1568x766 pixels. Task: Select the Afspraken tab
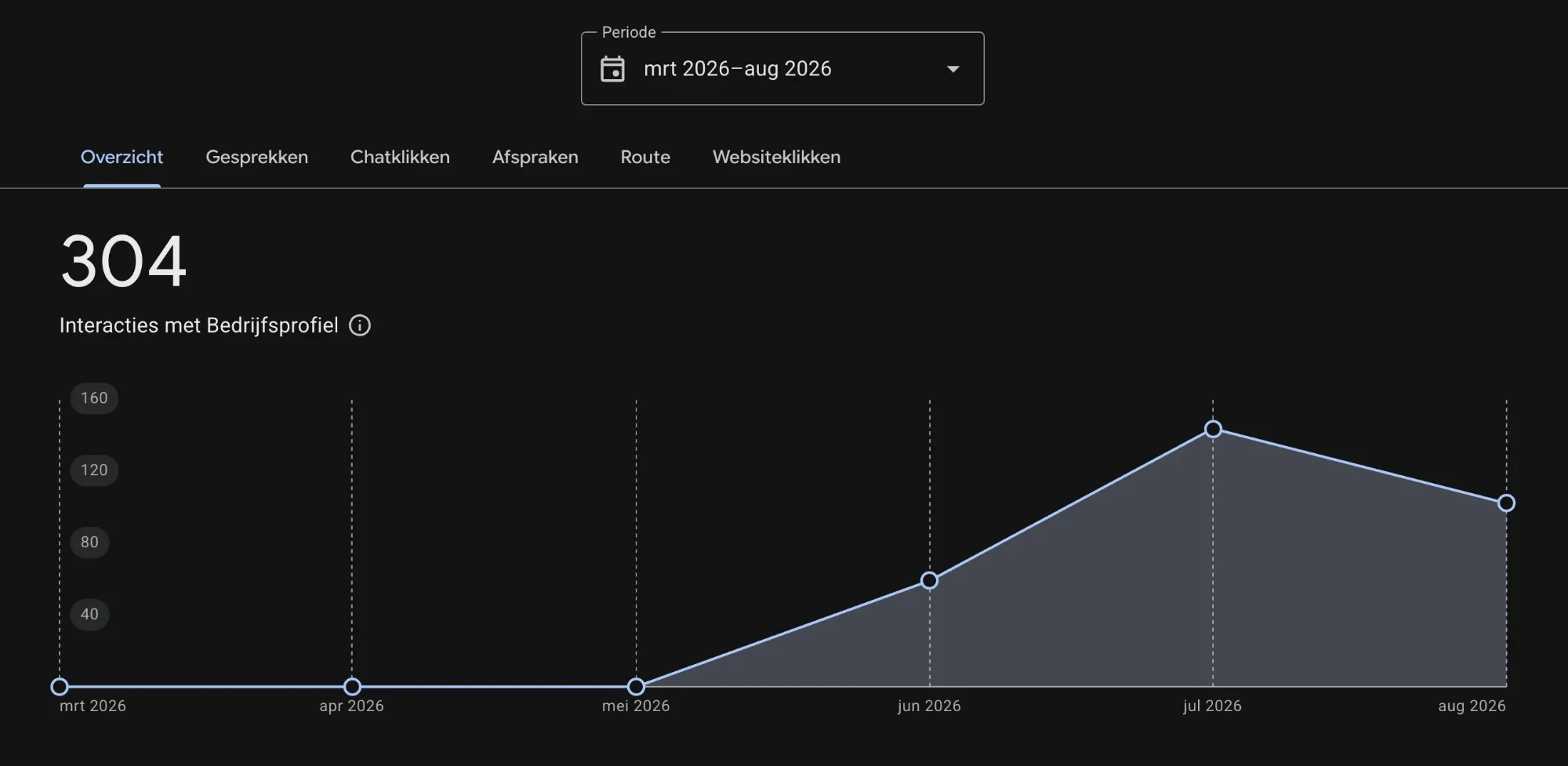[535, 157]
